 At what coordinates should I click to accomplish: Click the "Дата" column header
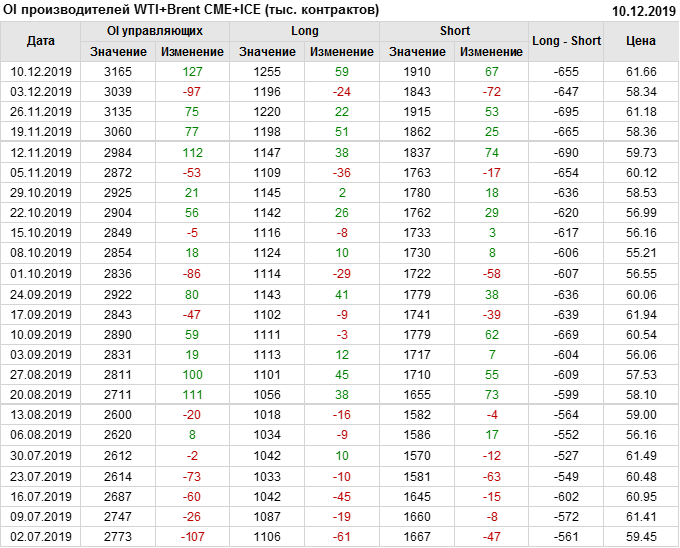(x=41, y=41)
